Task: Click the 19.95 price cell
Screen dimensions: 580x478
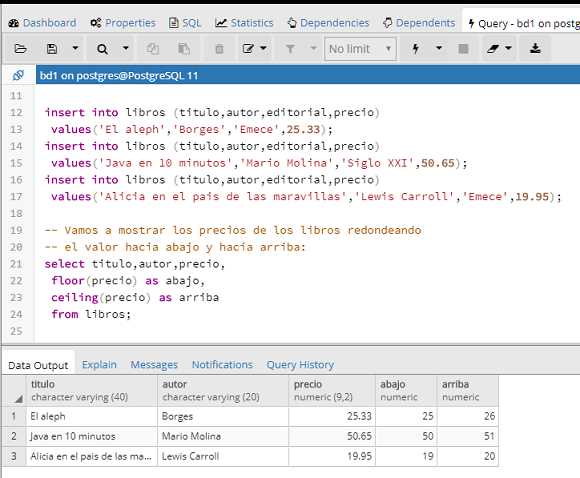Action: tap(332, 456)
